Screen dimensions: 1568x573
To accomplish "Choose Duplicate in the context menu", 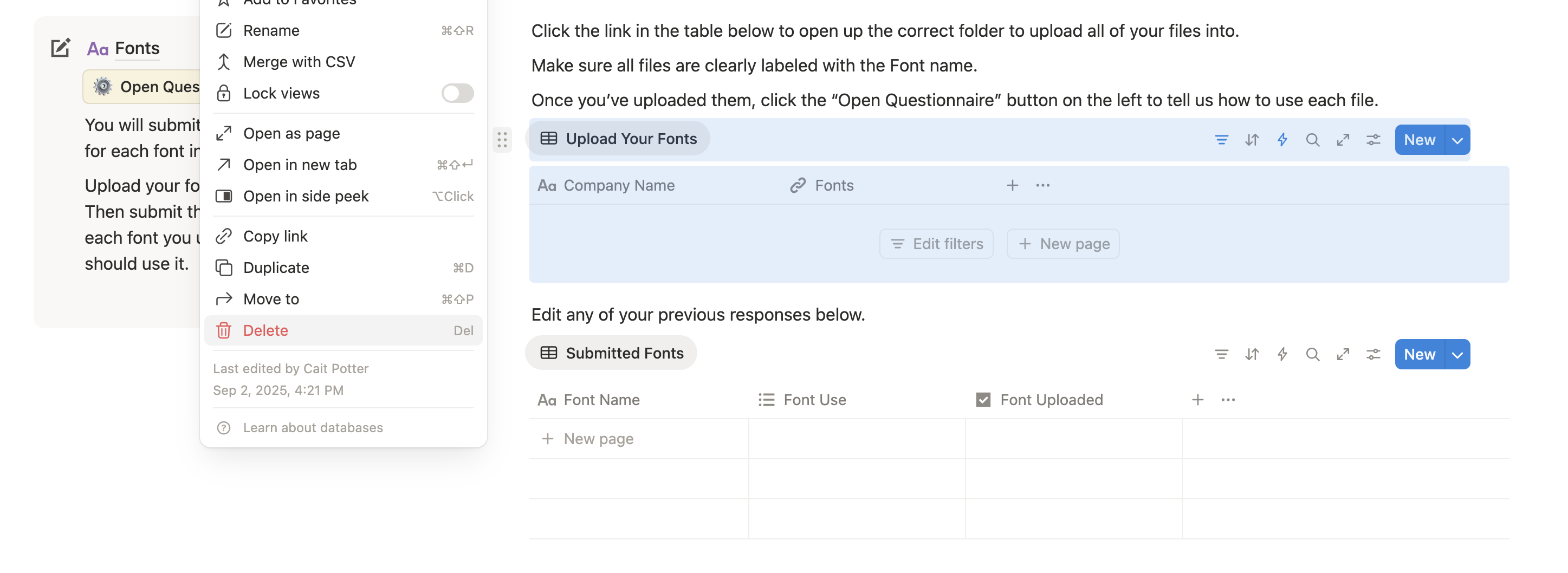I will [x=276, y=268].
